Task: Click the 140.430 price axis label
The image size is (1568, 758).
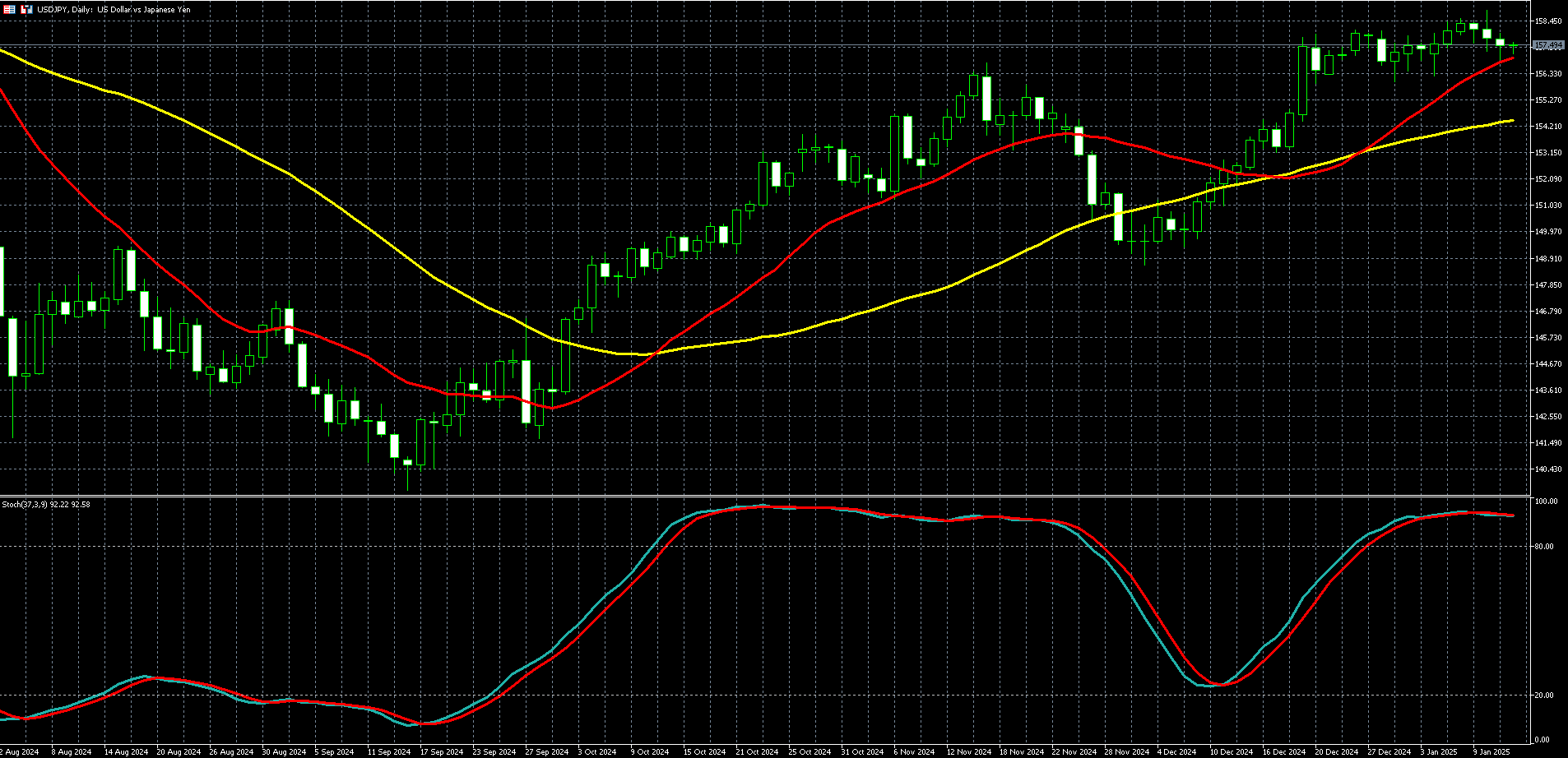Action: coord(1547,469)
